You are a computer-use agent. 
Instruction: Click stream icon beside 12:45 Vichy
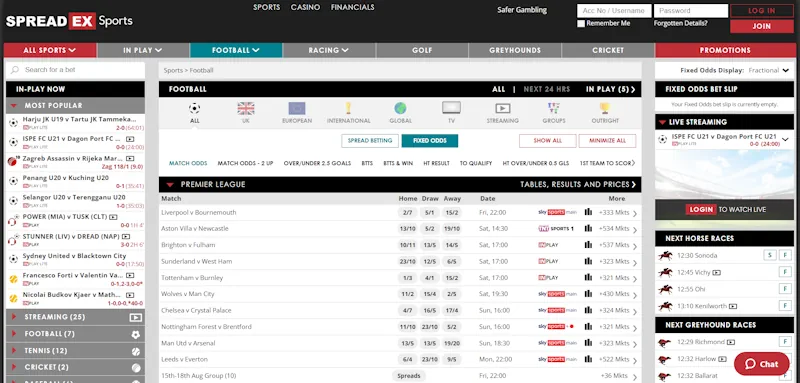click(716, 272)
